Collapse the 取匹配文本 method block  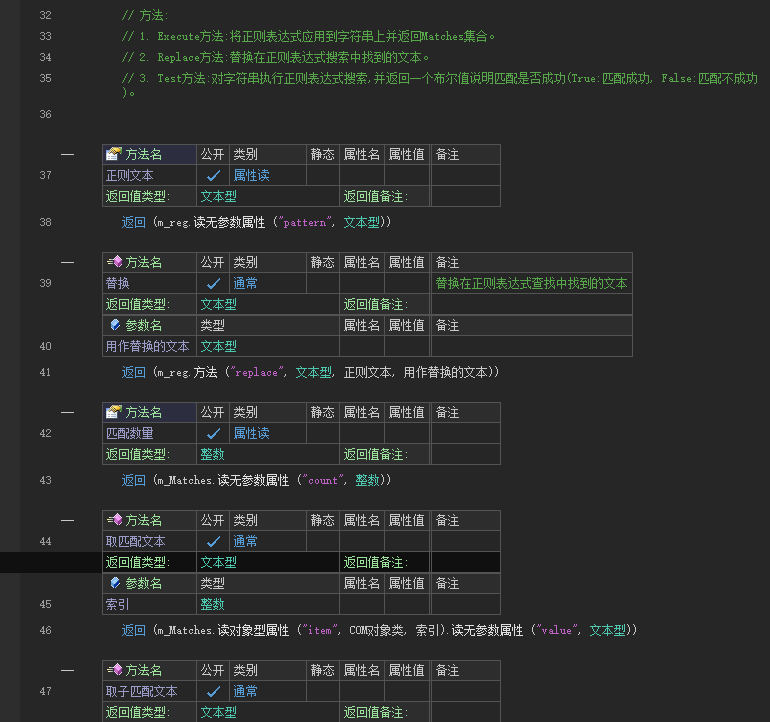(x=67, y=521)
